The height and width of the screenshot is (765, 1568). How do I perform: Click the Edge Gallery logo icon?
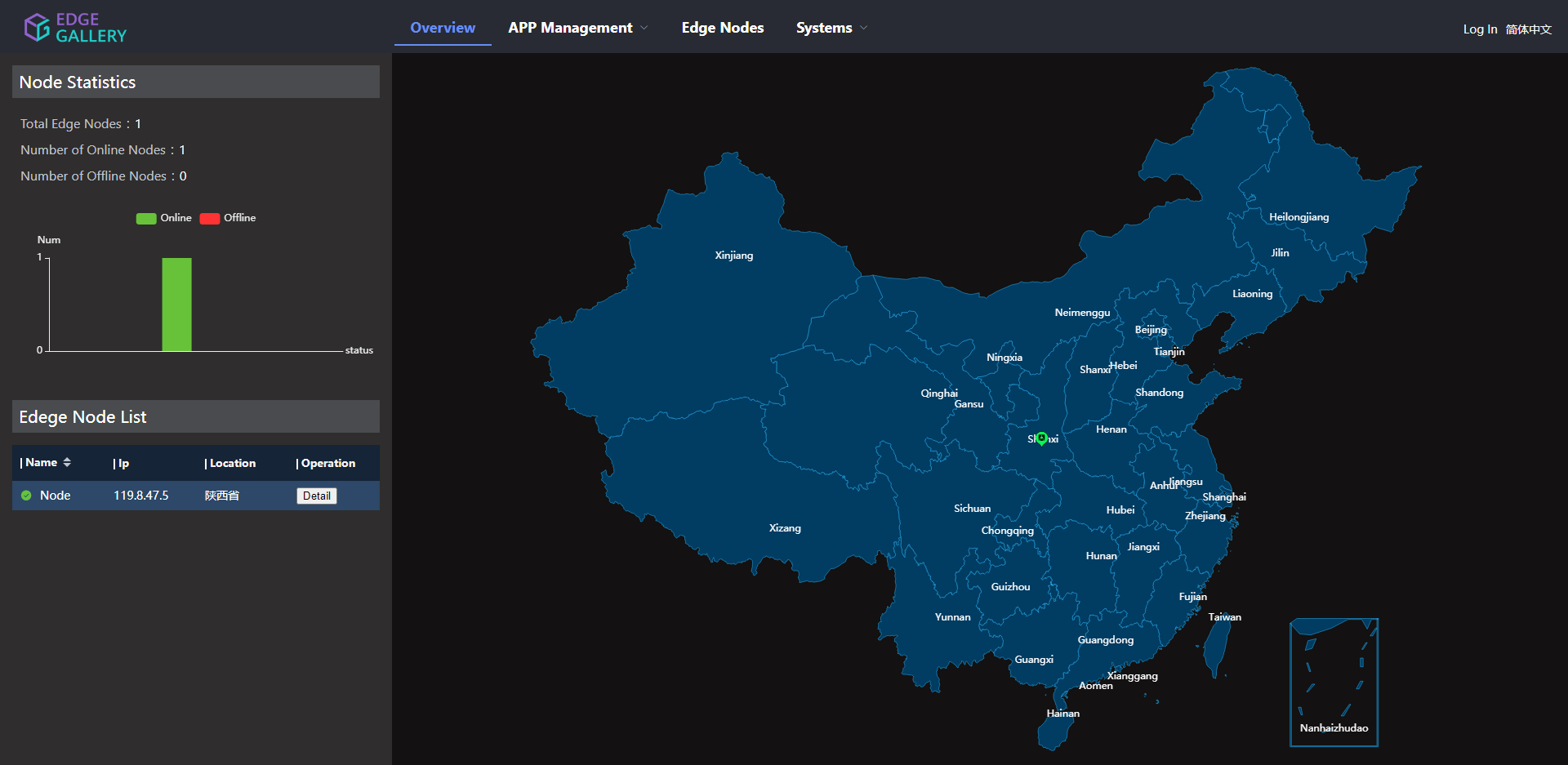pyautogui.click(x=37, y=28)
